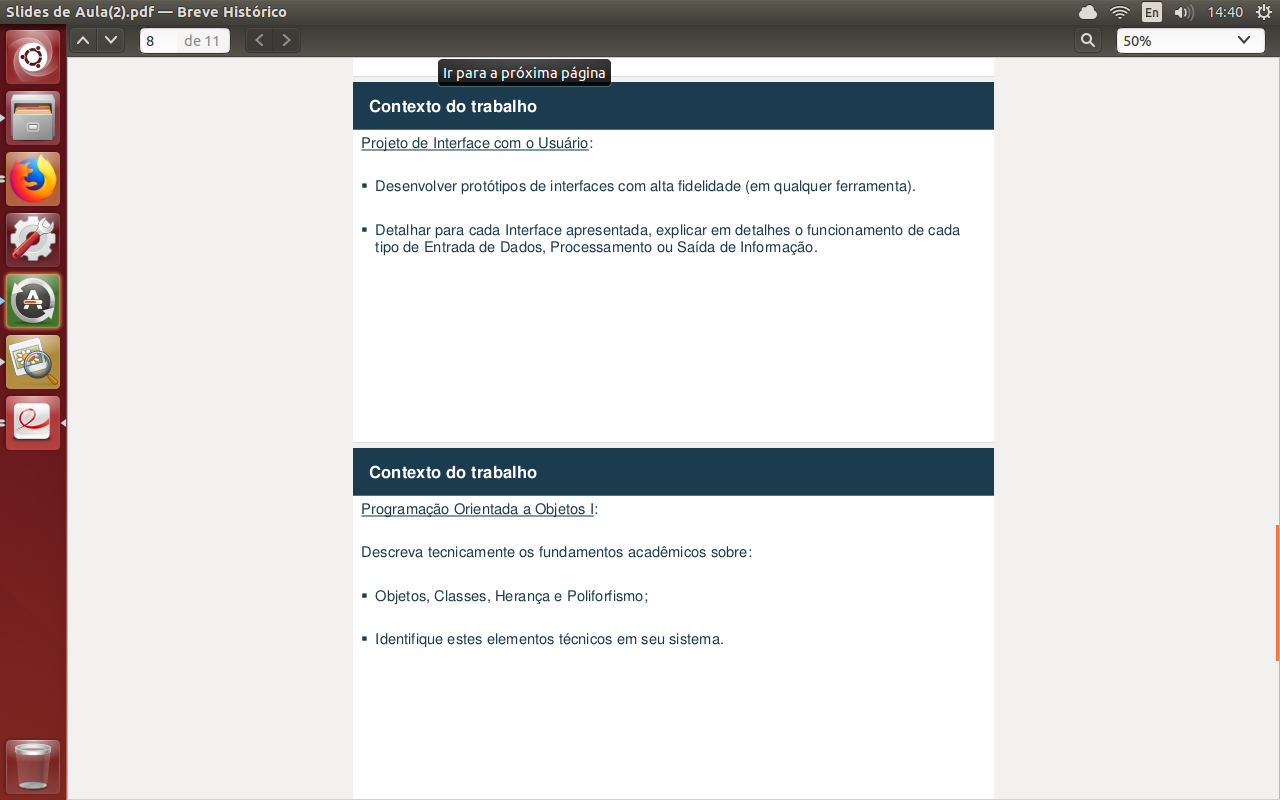Click the page number field showing 8

click(x=159, y=41)
